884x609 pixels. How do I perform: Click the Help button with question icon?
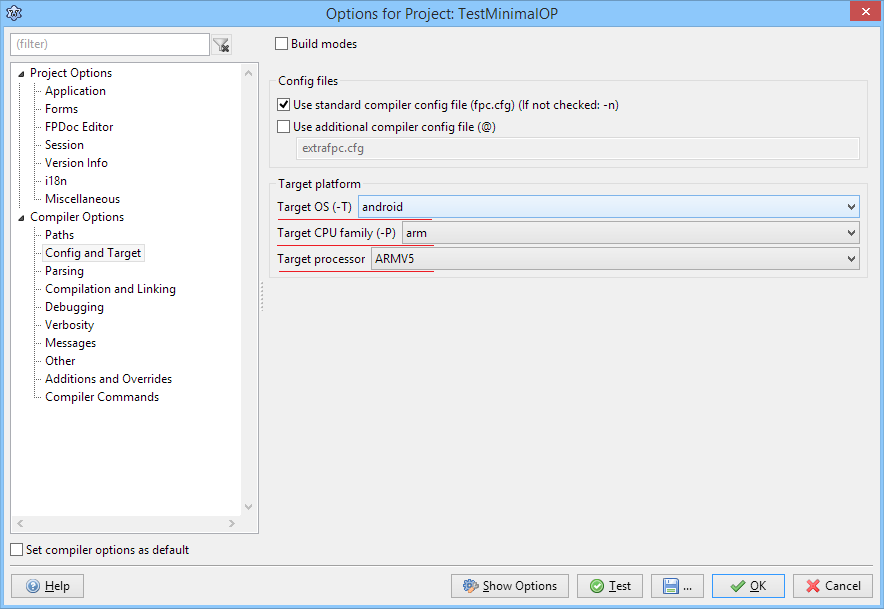click(47, 586)
